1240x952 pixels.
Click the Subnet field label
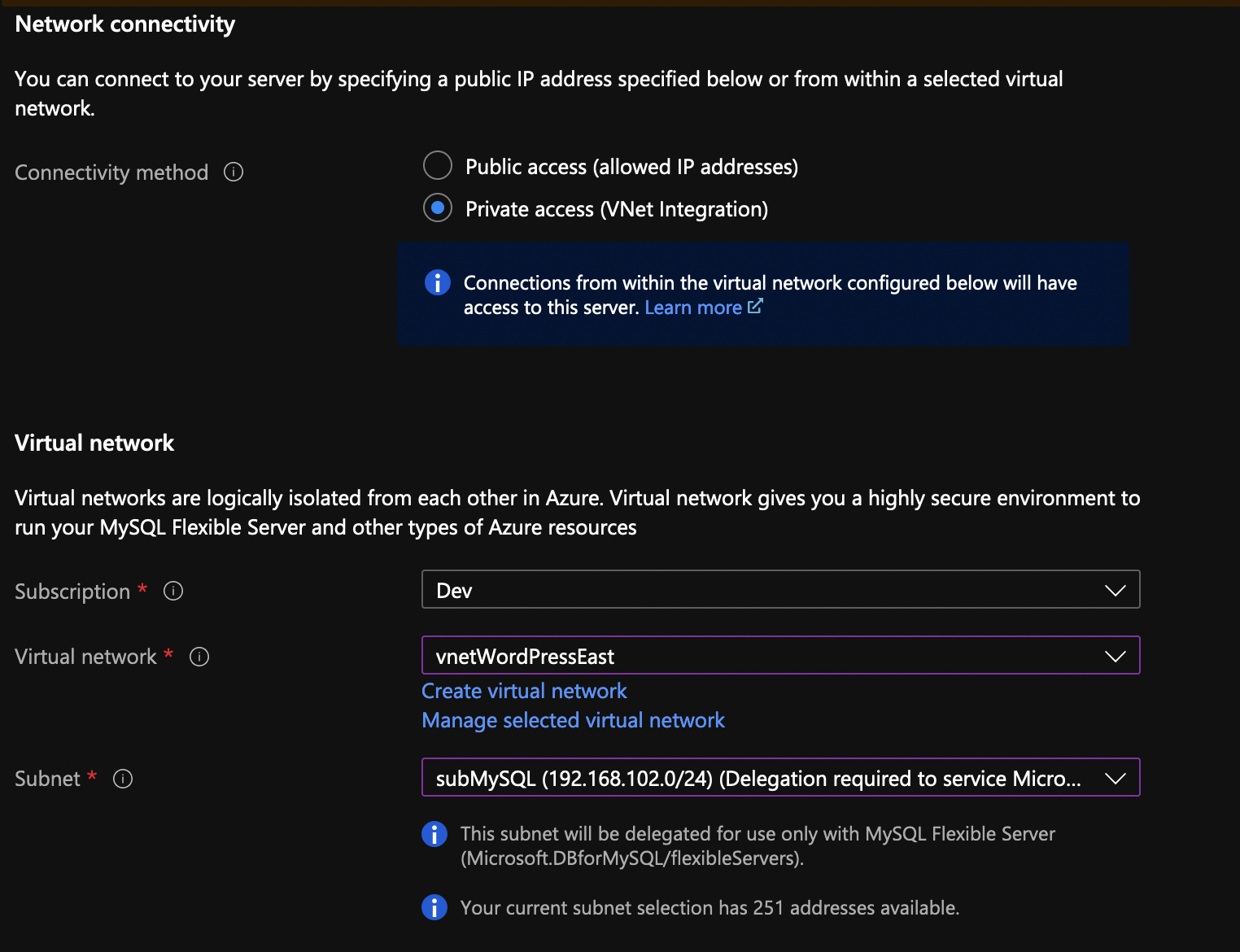(47, 779)
